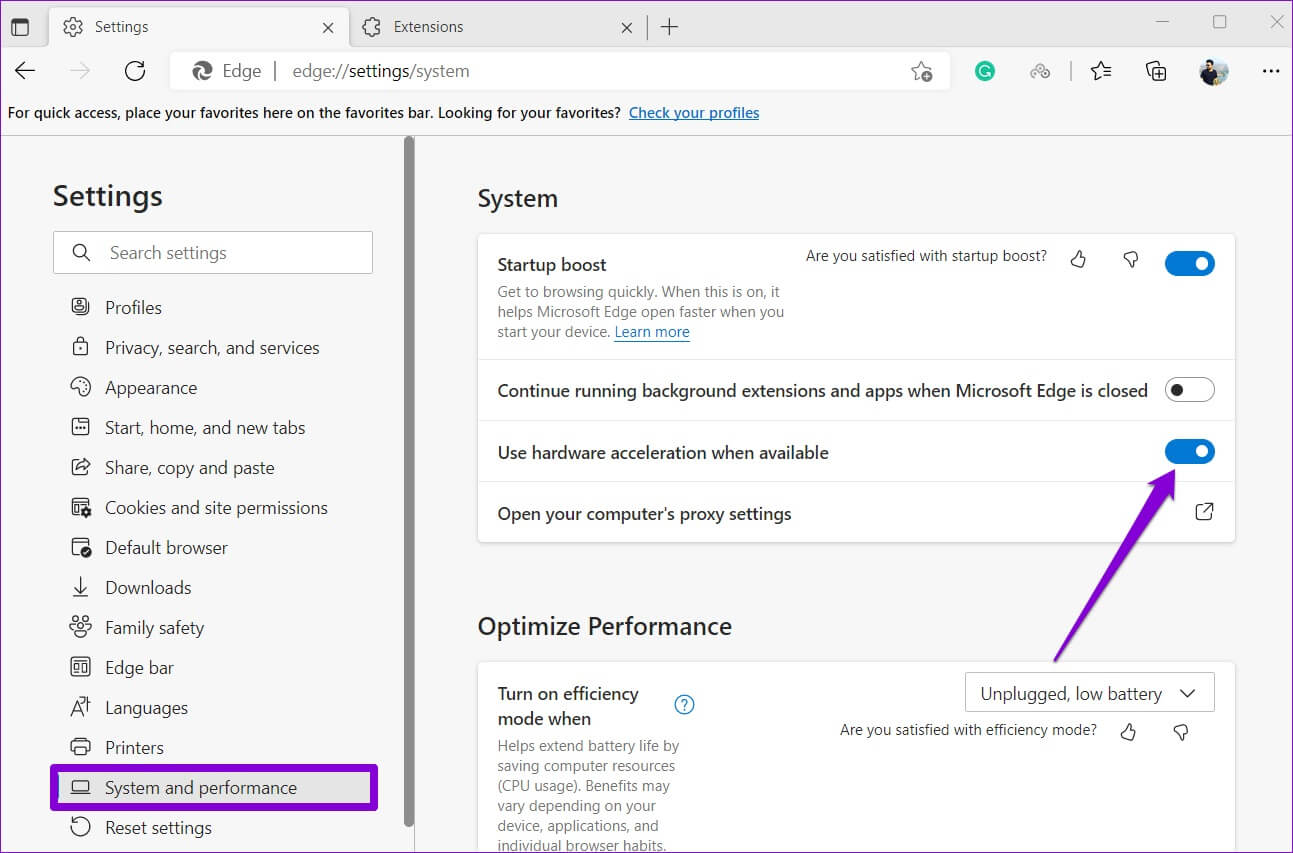Open the Grammarly extension icon
Screen dimensions: 1293x853
(985, 71)
